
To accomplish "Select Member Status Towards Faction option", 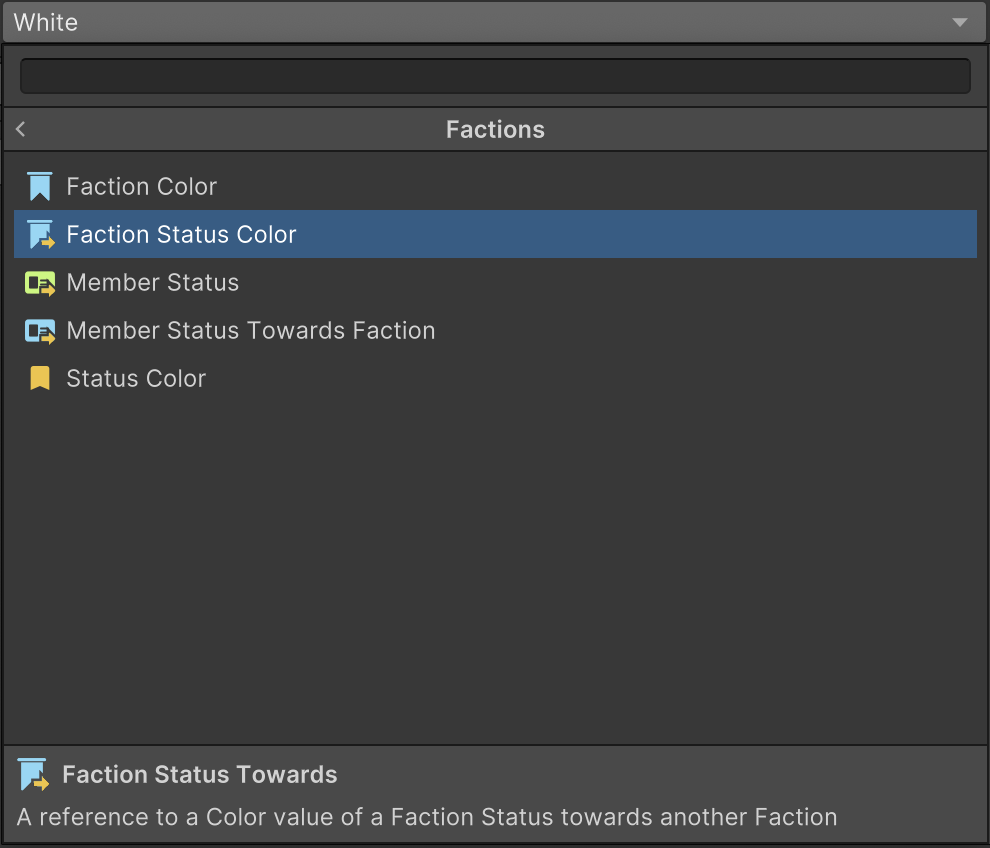I will [x=495, y=330].
